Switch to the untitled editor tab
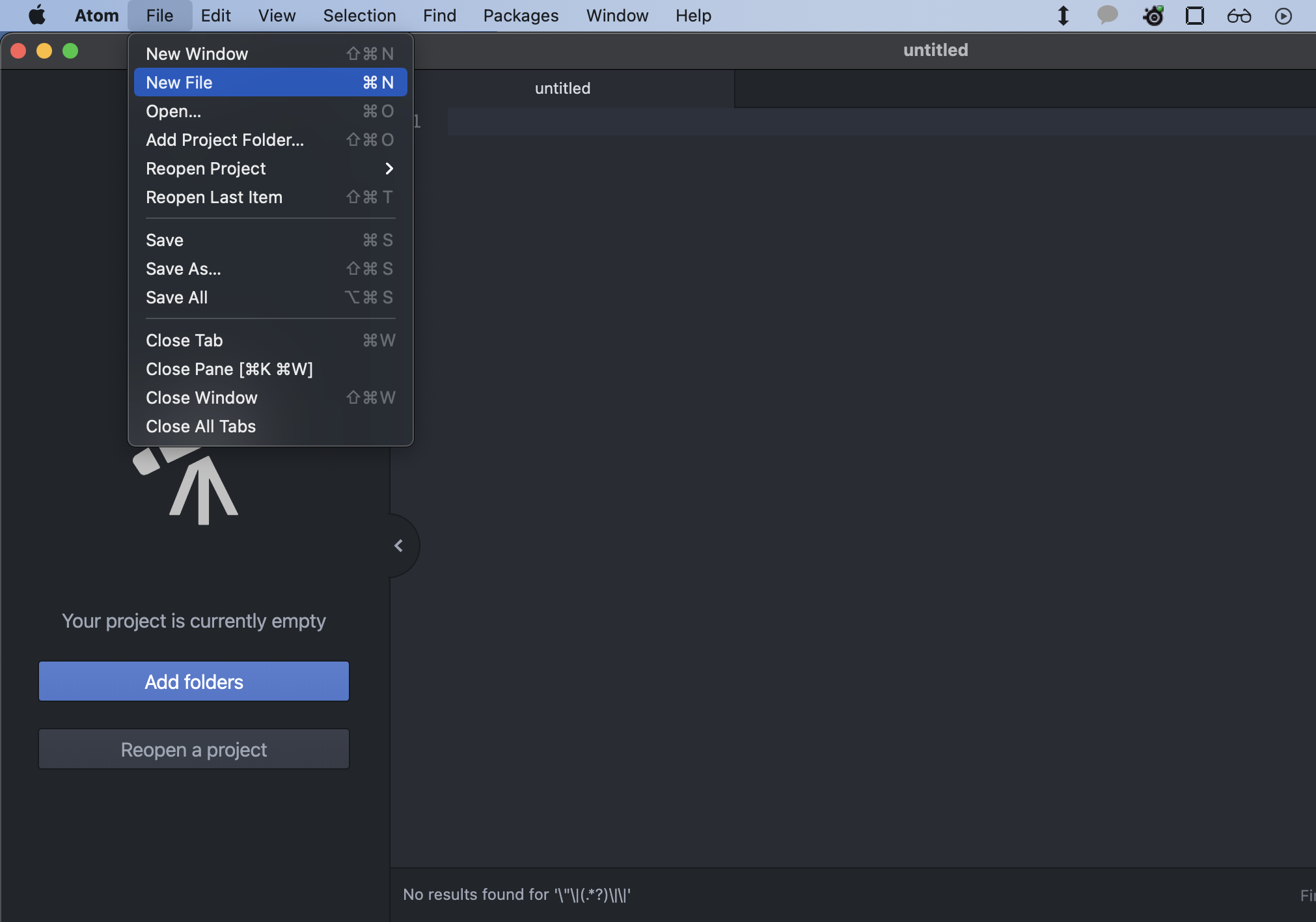Viewport: 1316px width, 922px height. point(562,89)
